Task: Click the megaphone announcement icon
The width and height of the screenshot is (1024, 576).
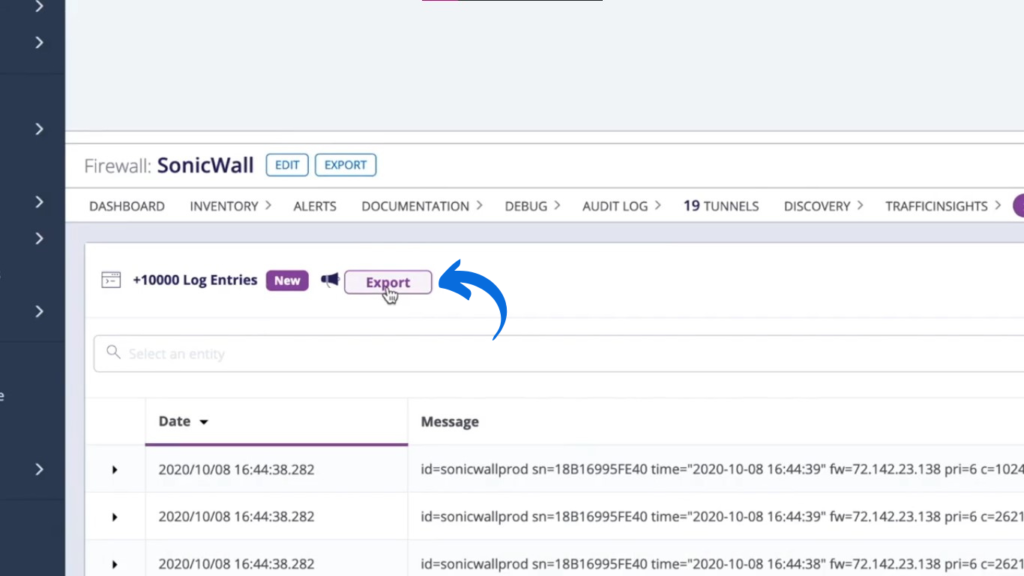Action: point(330,280)
